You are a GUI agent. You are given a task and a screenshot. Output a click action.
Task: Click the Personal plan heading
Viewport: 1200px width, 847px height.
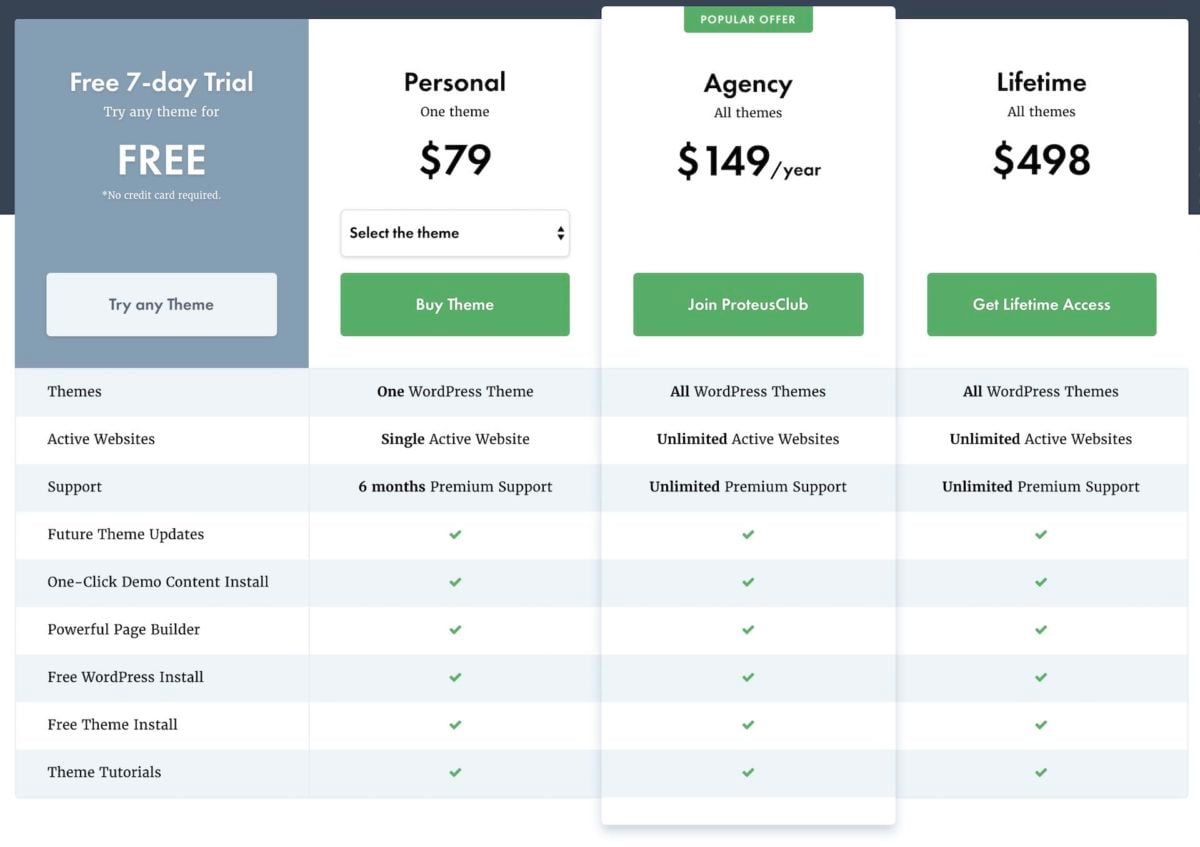[x=455, y=82]
